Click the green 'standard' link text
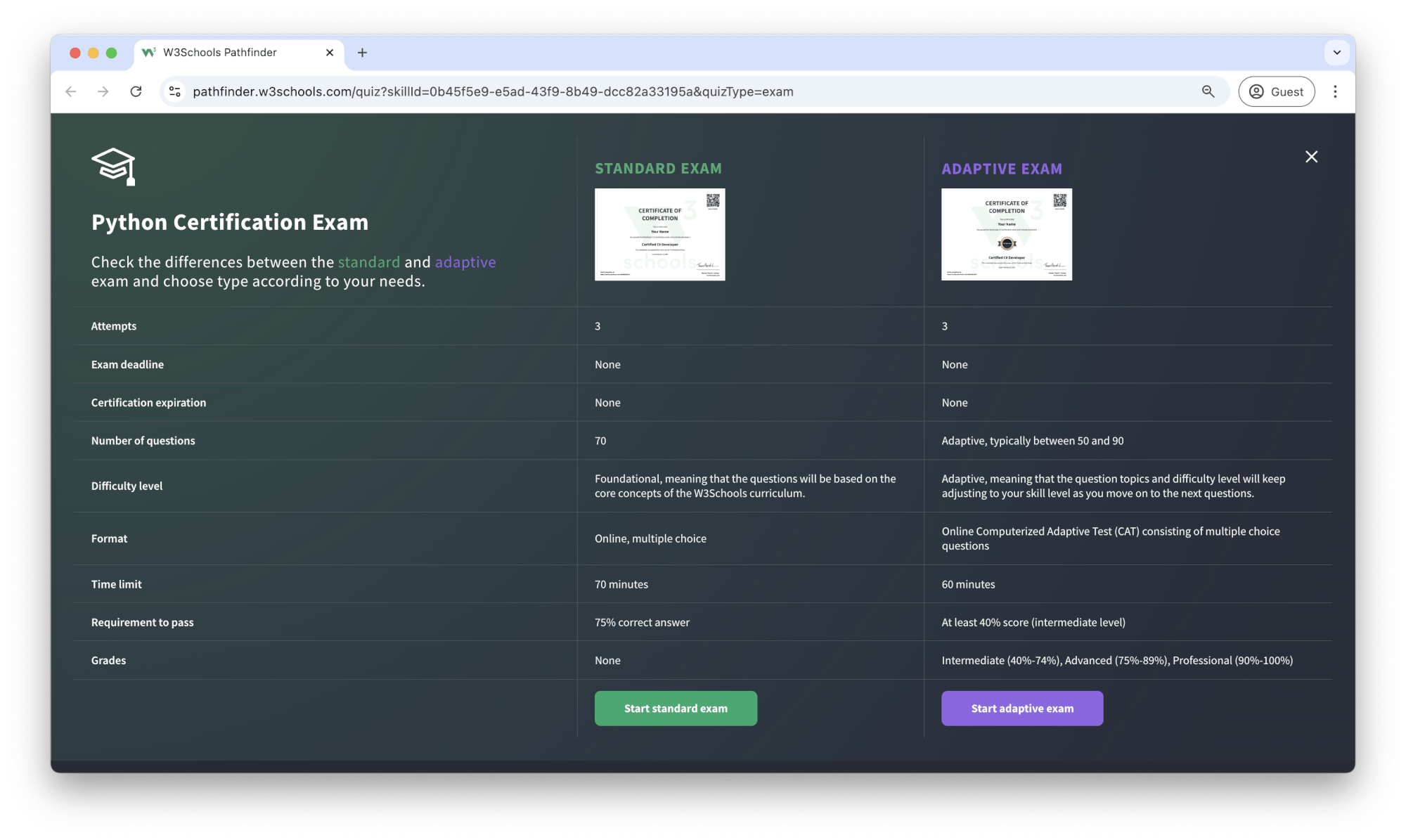 [x=368, y=262]
